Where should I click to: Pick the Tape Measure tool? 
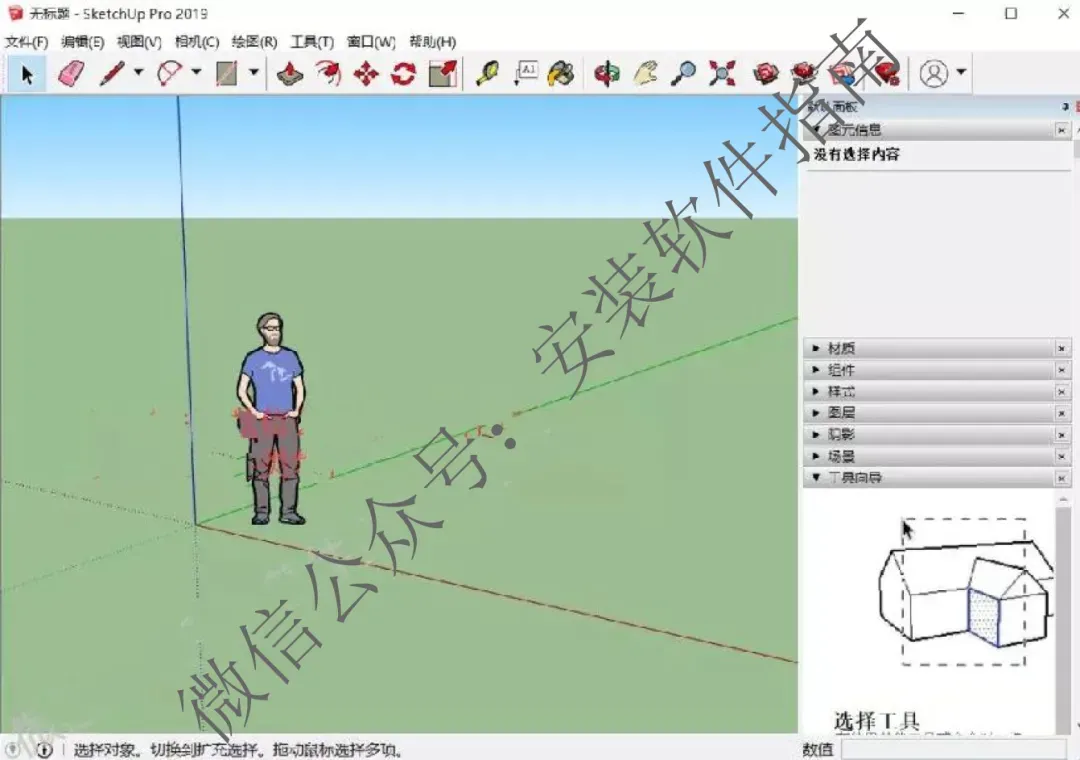(x=487, y=74)
